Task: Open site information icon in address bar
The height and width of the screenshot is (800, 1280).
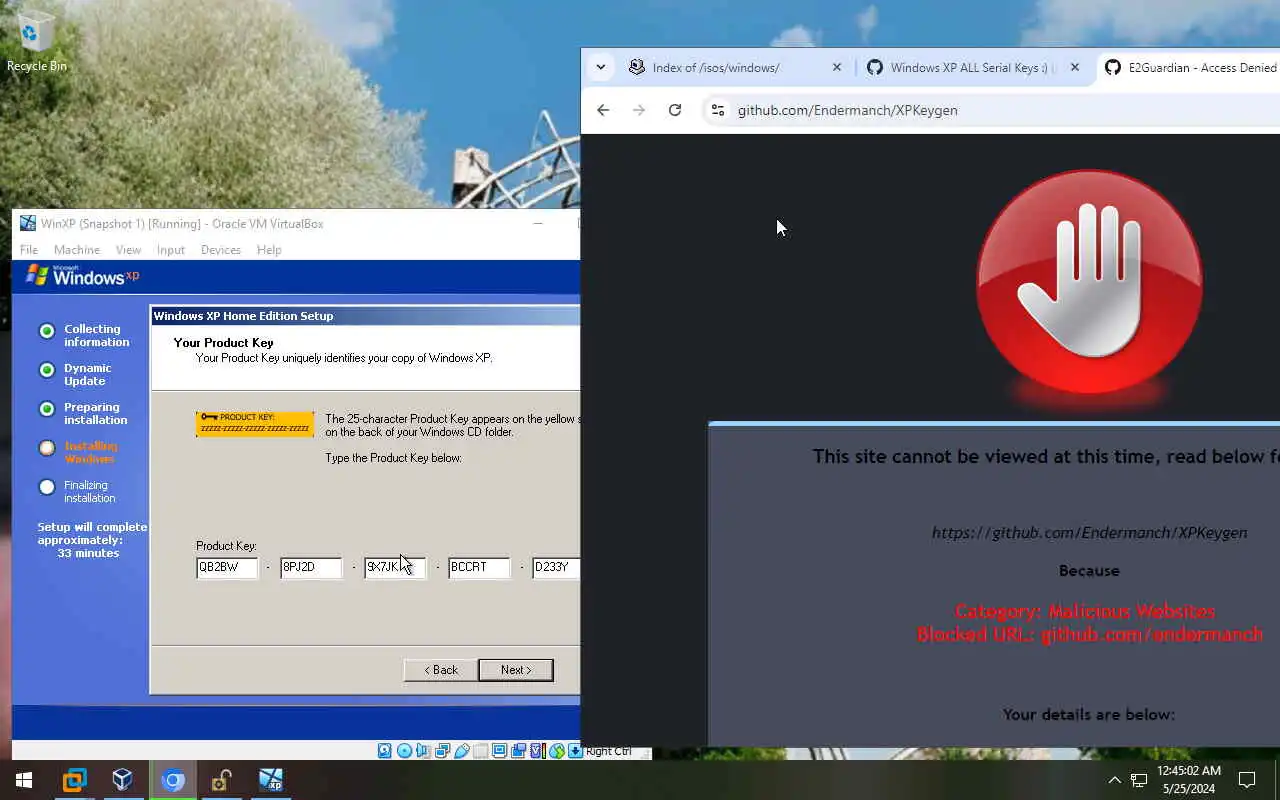Action: click(717, 110)
